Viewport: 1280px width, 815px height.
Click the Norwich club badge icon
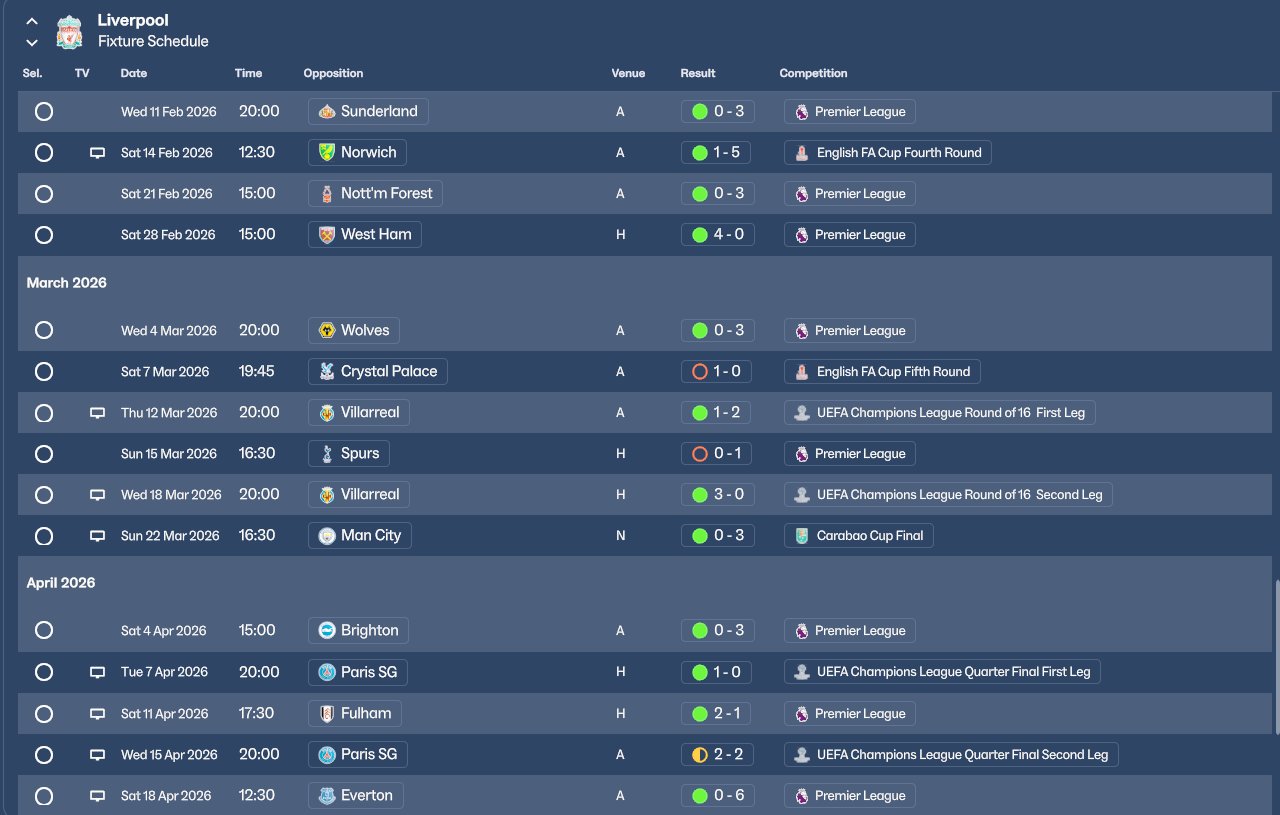[326, 153]
